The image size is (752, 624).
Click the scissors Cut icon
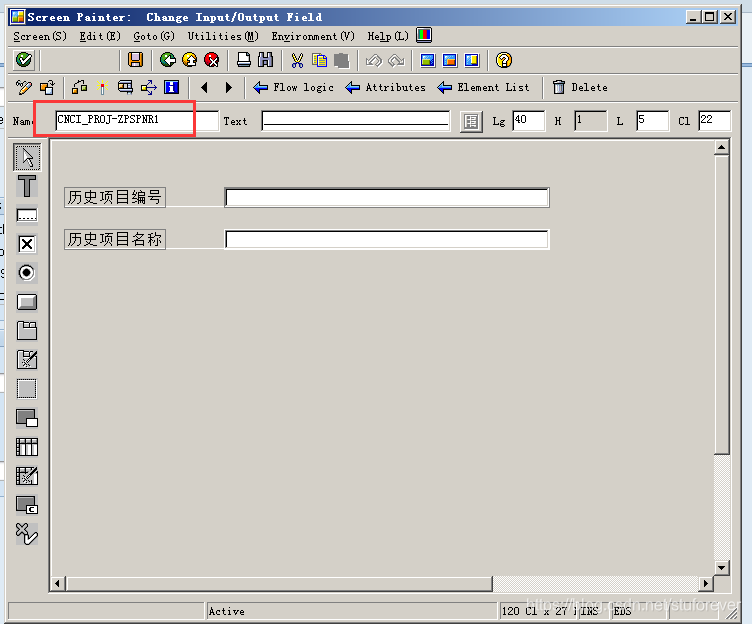(297, 60)
